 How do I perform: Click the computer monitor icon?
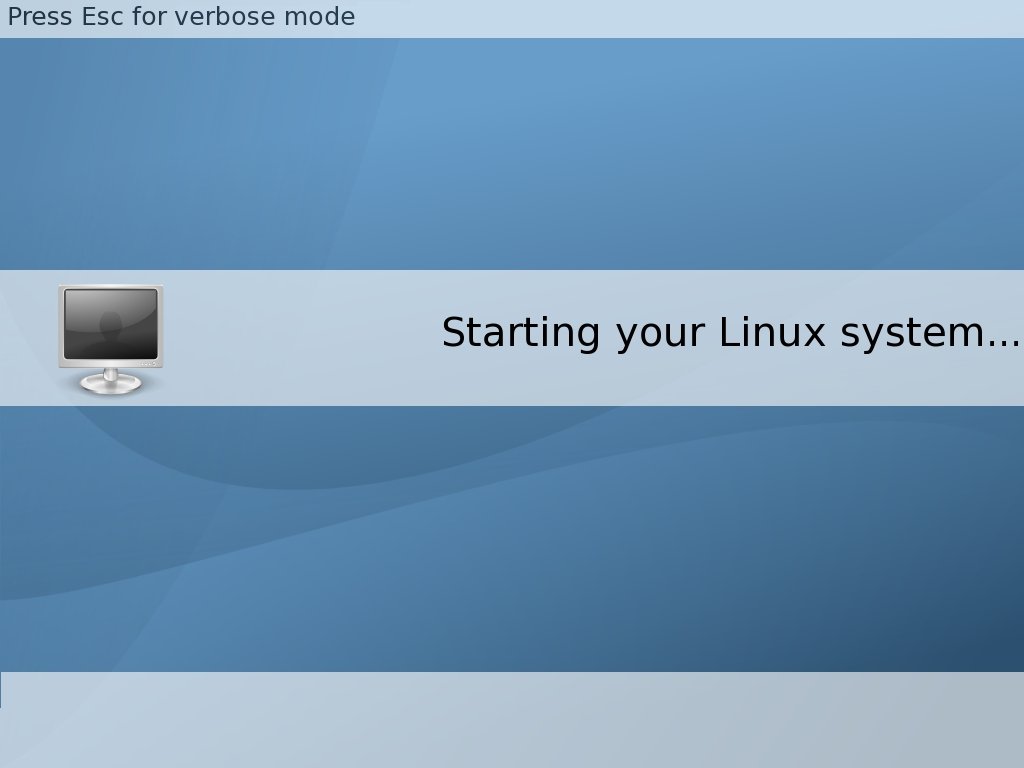tap(110, 339)
